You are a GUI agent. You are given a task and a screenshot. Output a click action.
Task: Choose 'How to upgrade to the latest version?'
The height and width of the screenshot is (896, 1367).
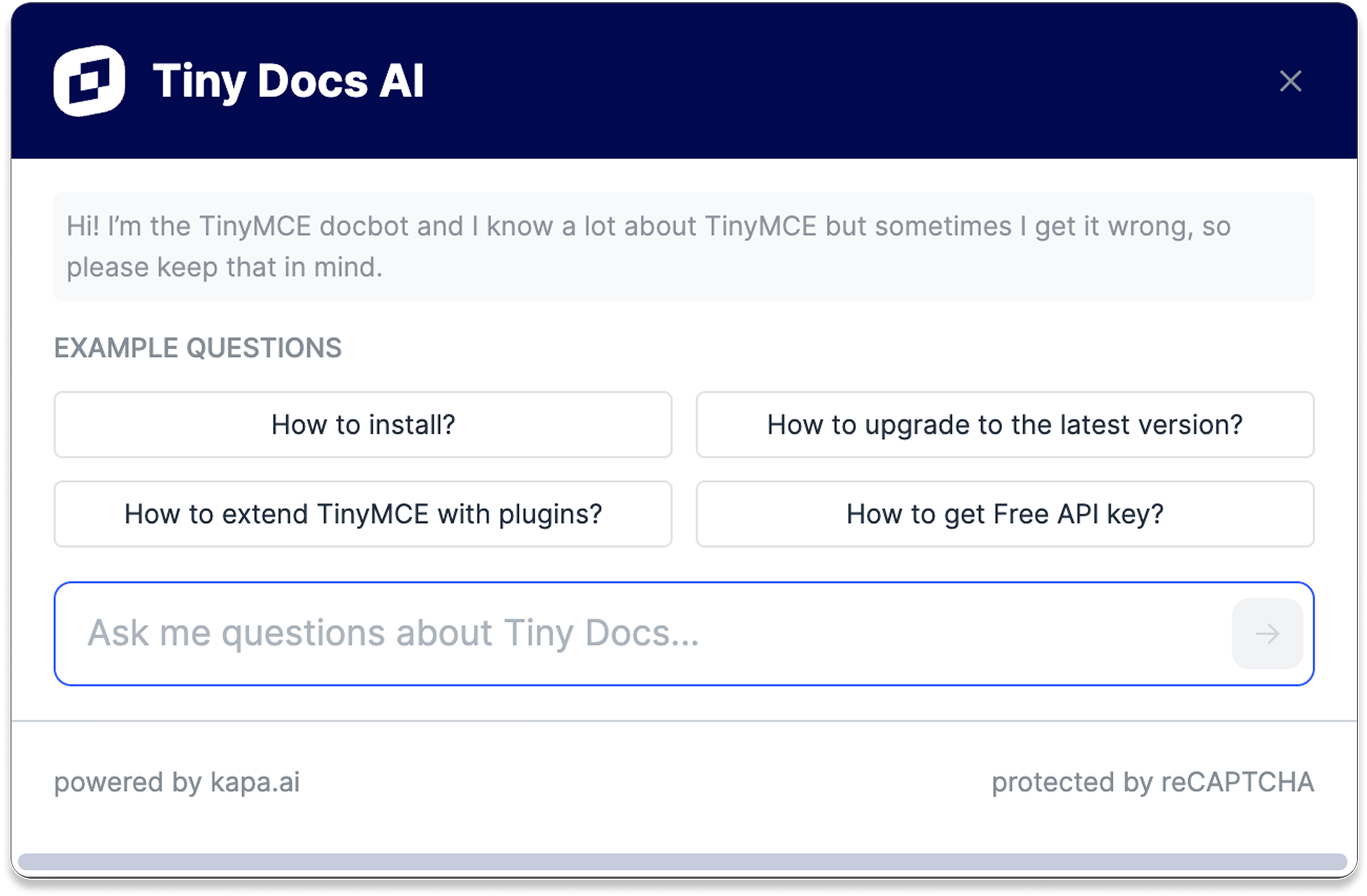(x=1004, y=425)
